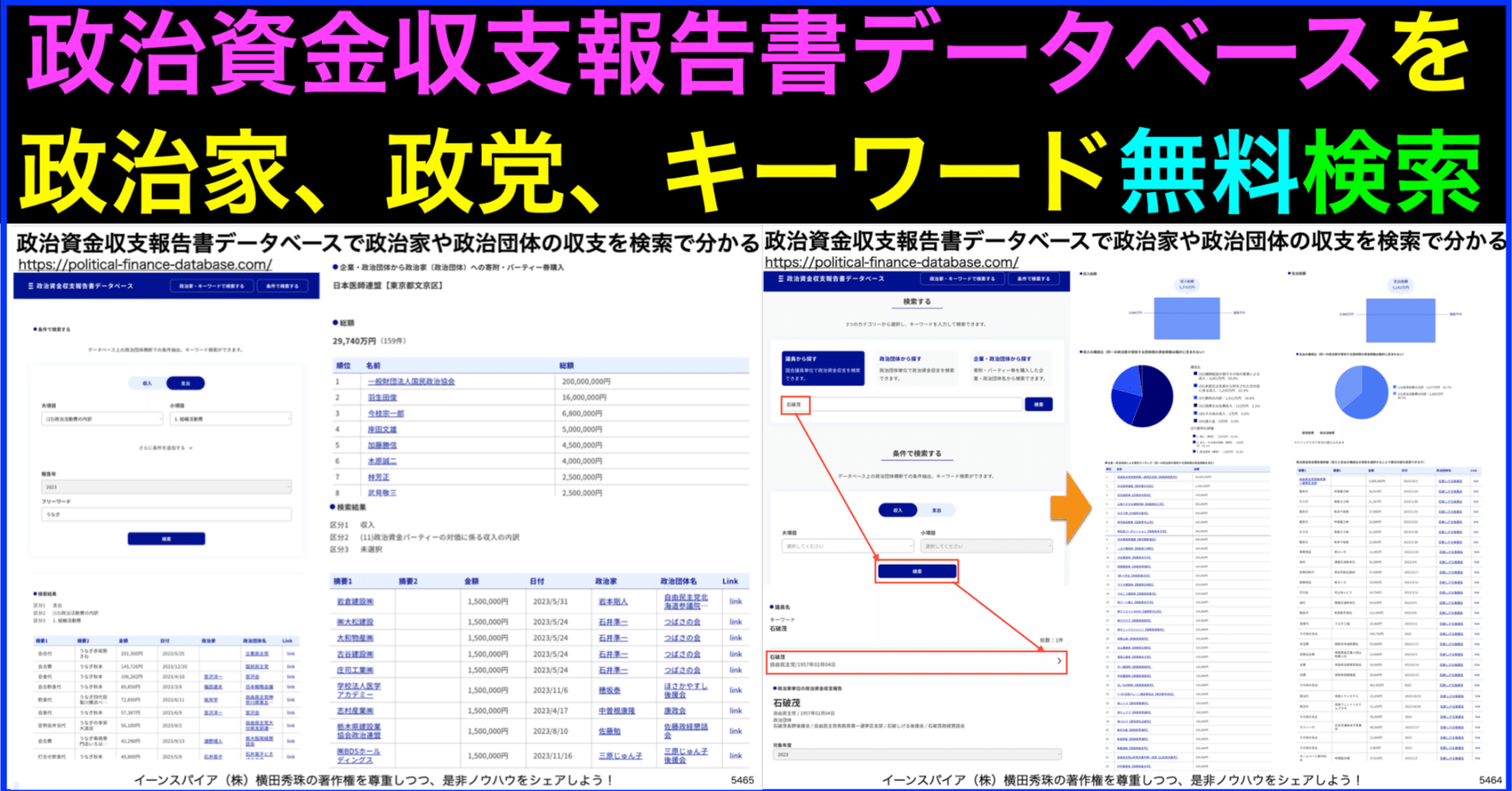Click dark navy pie chart under income breakdown
The image size is (1512, 791).
pyautogui.click(x=1142, y=396)
